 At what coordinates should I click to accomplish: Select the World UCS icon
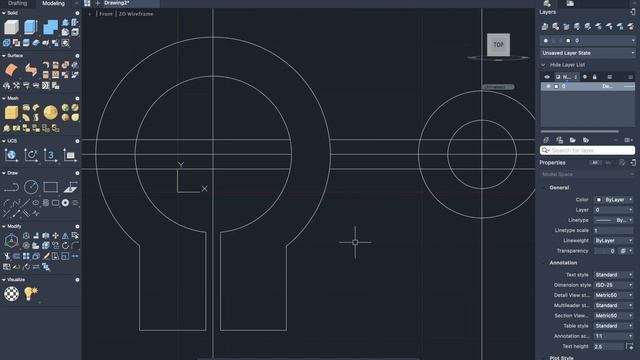coord(11,155)
